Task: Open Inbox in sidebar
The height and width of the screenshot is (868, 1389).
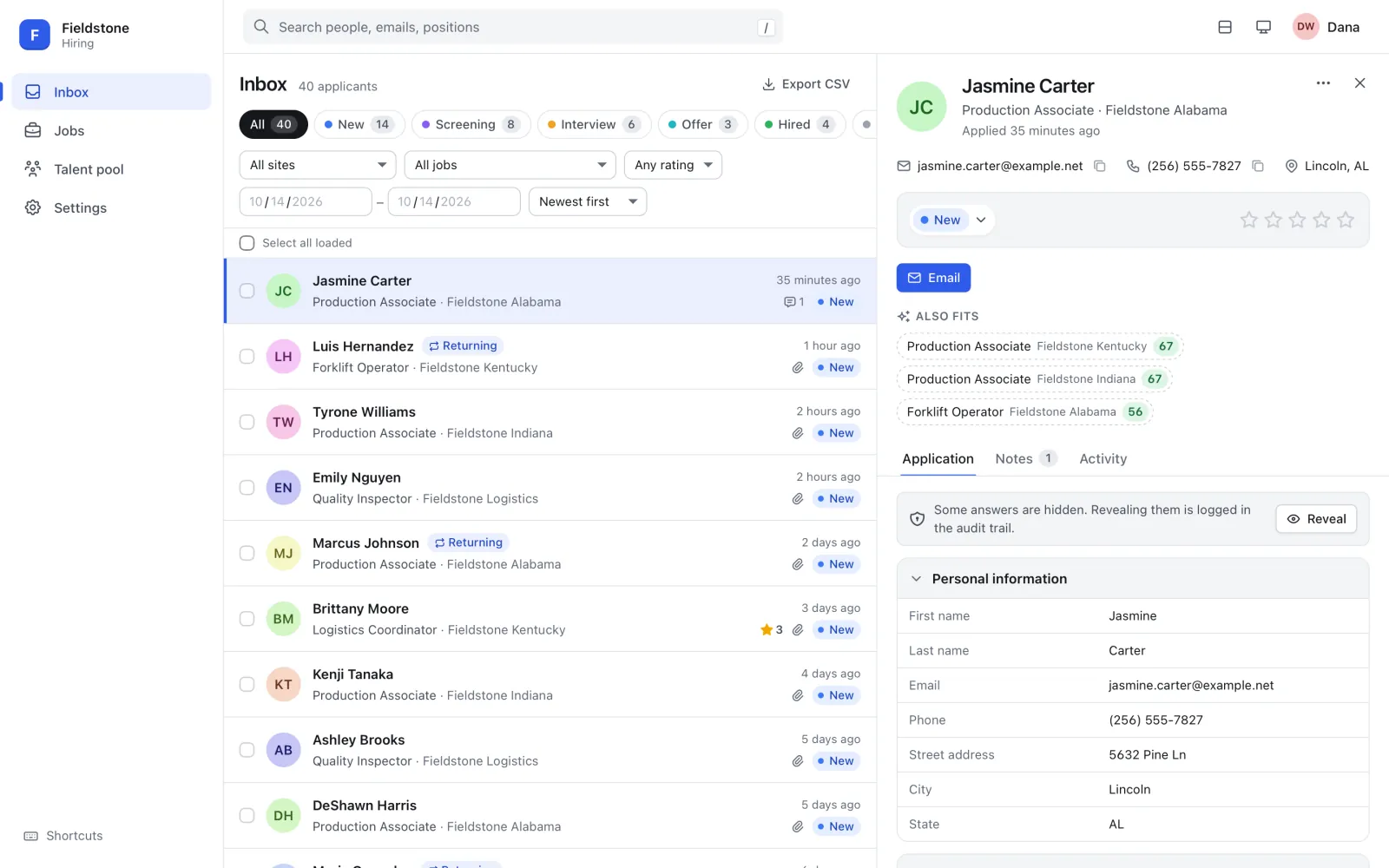Action: [111, 92]
